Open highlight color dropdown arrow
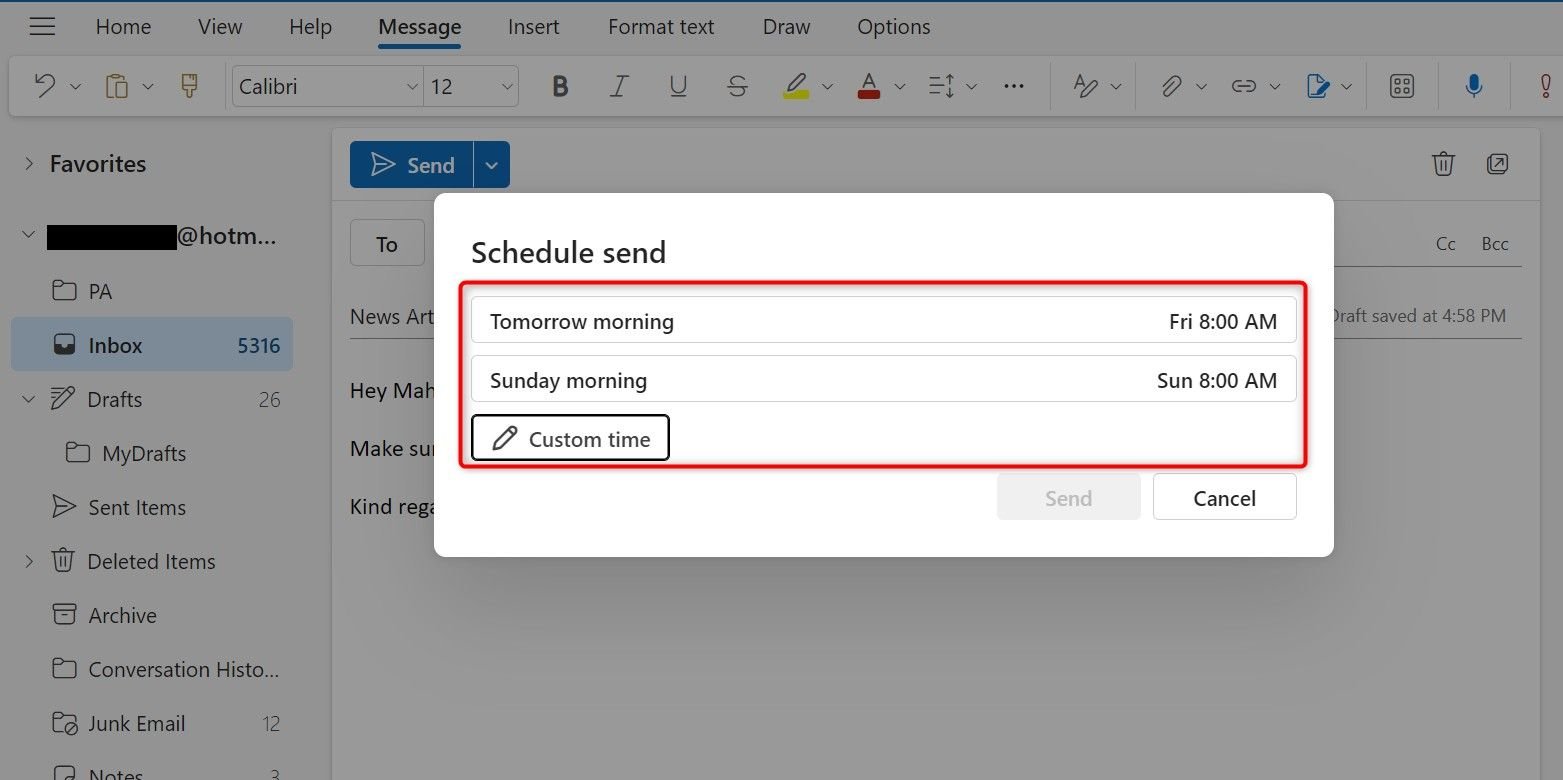The image size is (1563, 780). tap(827, 87)
